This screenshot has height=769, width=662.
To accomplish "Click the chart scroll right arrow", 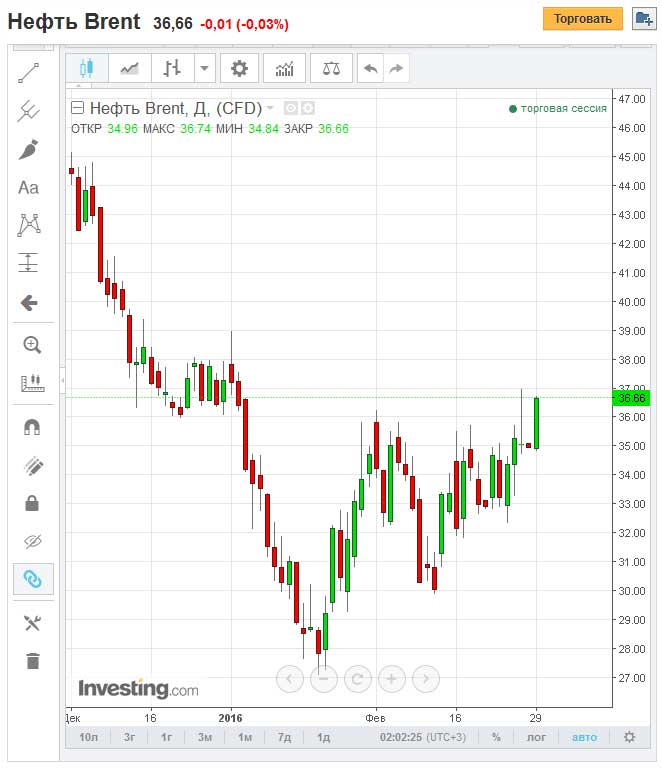I will [x=426, y=679].
